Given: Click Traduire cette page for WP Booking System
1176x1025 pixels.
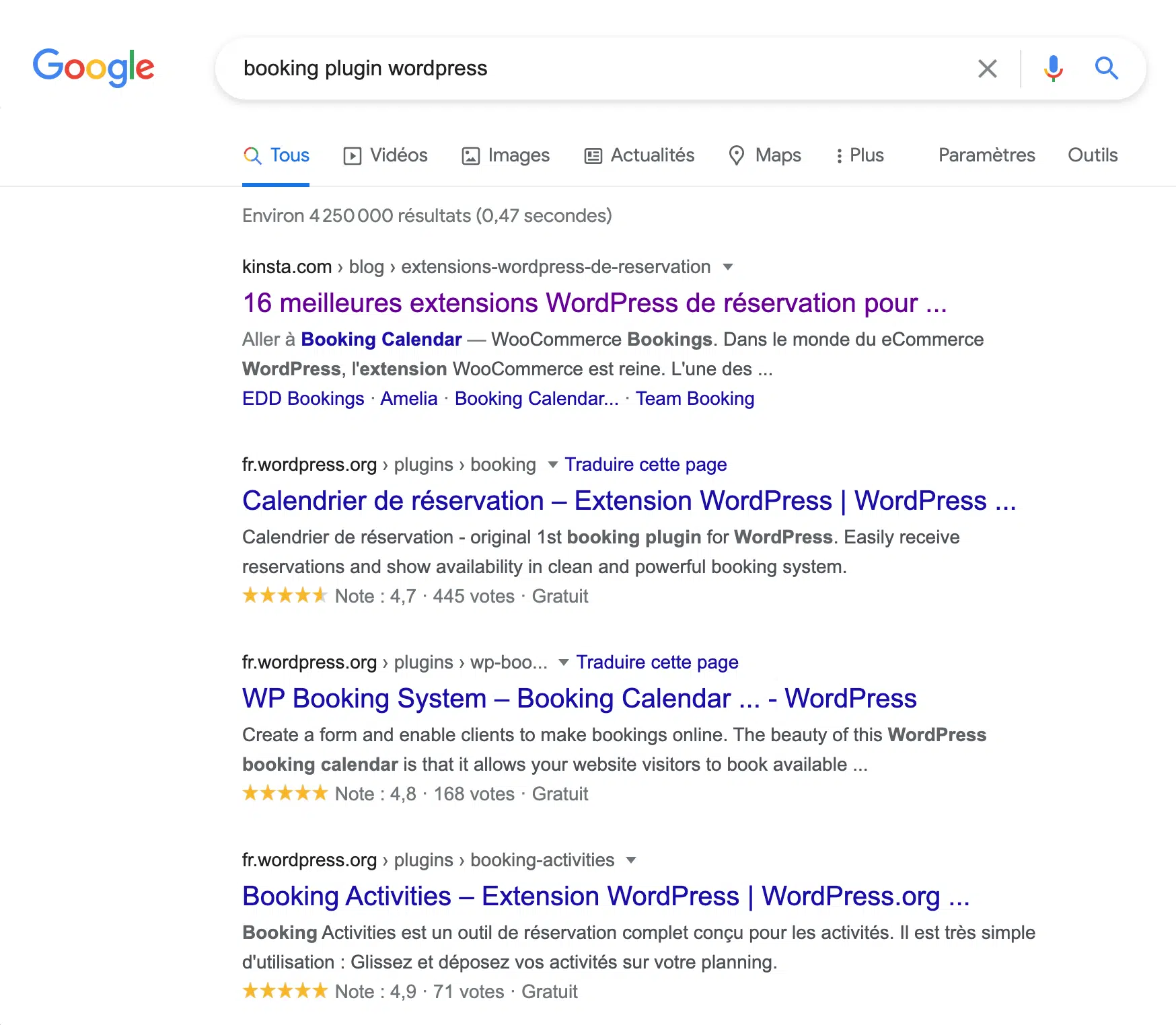Looking at the screenshot, I should [657, 662].
